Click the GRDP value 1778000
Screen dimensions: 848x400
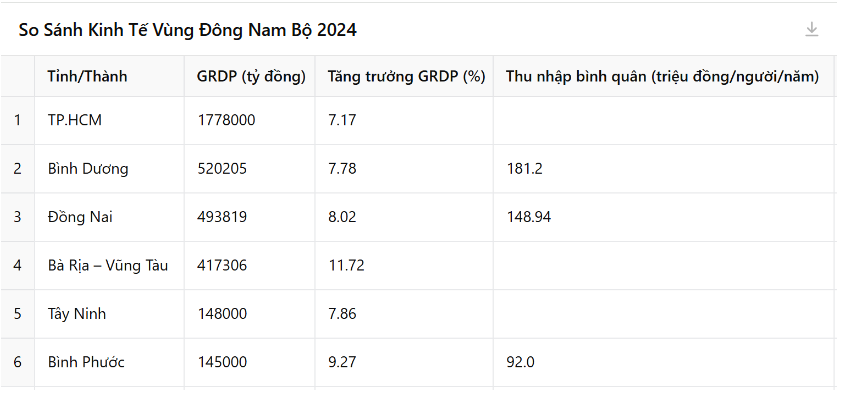tap(226, 120)
